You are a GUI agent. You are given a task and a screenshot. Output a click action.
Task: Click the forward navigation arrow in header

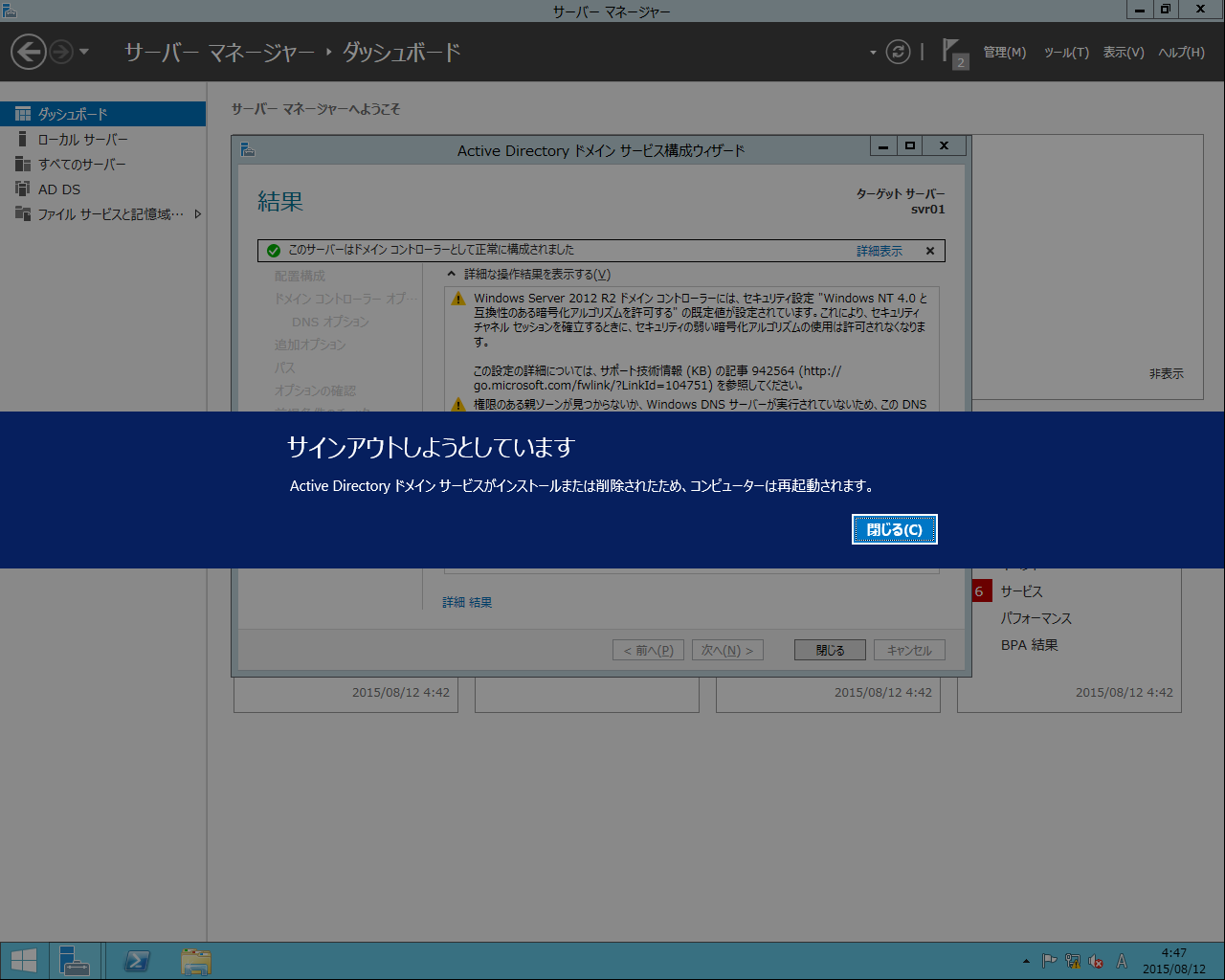(x=61, y=52)
